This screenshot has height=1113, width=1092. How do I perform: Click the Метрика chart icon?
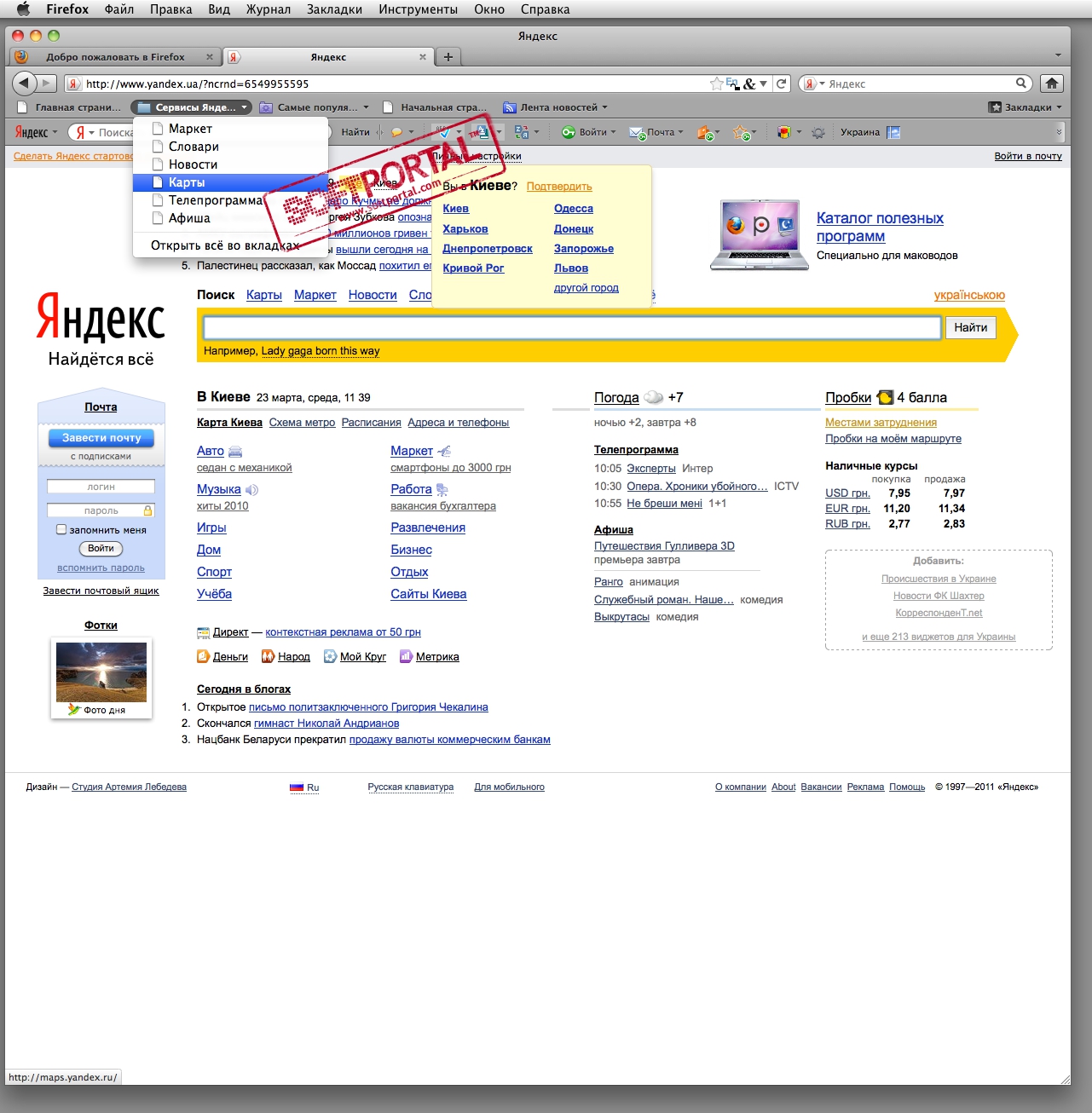point(406,656)
